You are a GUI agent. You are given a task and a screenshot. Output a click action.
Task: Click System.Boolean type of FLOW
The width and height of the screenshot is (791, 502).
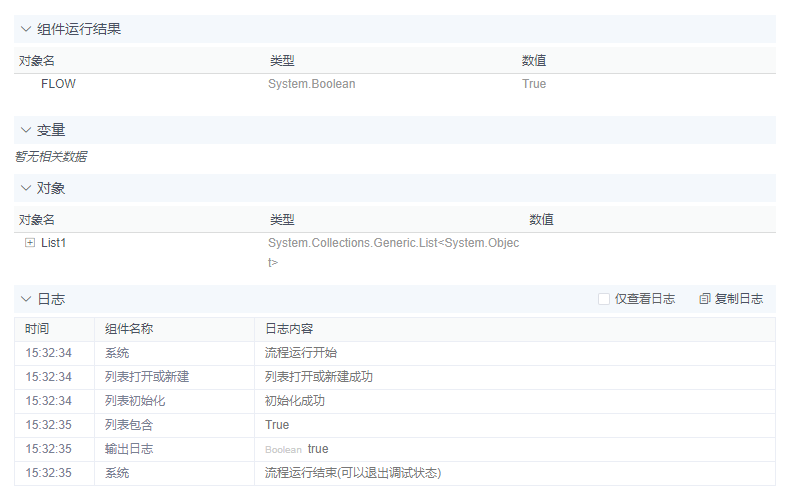click(312, 84)
